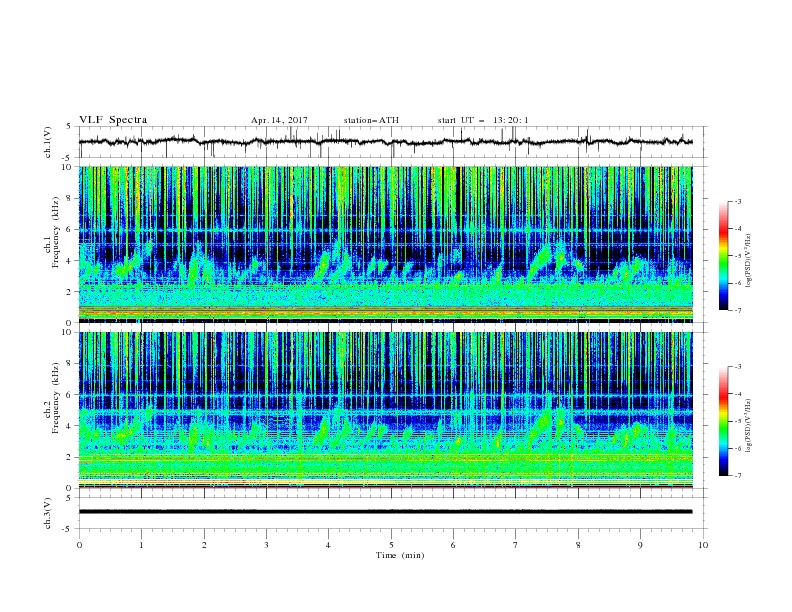Click the ch.1 voltage waveform trace
Screen dimensions: 792x612
tap(385, 142)
